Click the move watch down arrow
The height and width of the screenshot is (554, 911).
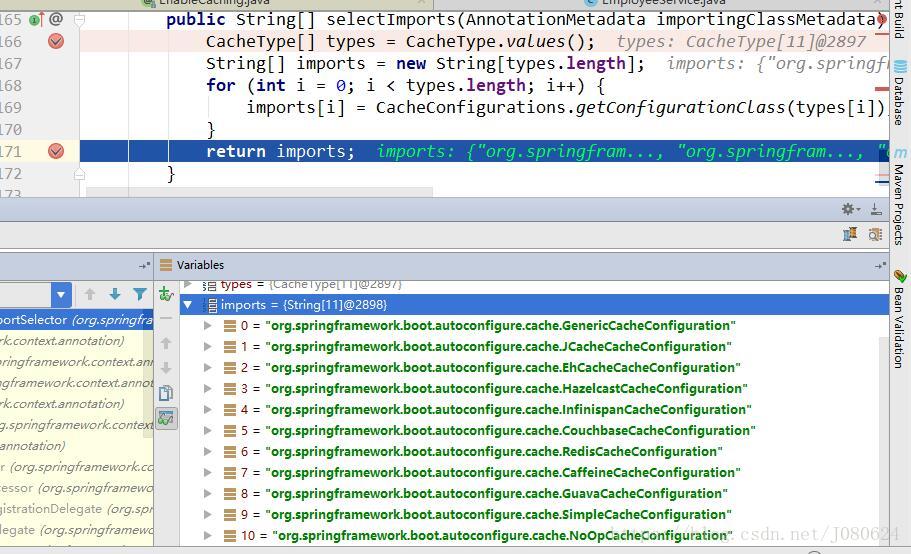click(166, 368)
